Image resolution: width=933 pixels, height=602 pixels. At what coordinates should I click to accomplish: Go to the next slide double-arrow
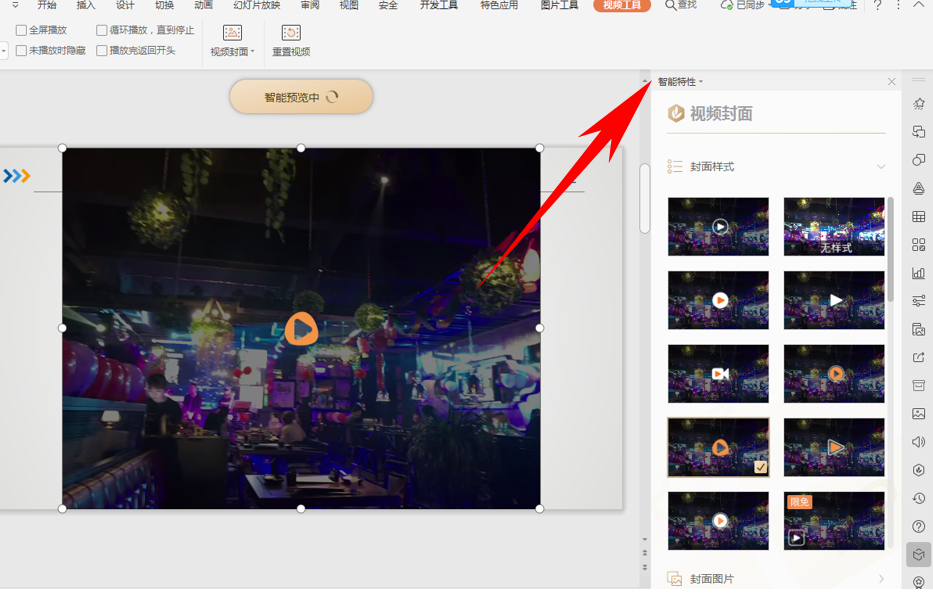[644, 567]
